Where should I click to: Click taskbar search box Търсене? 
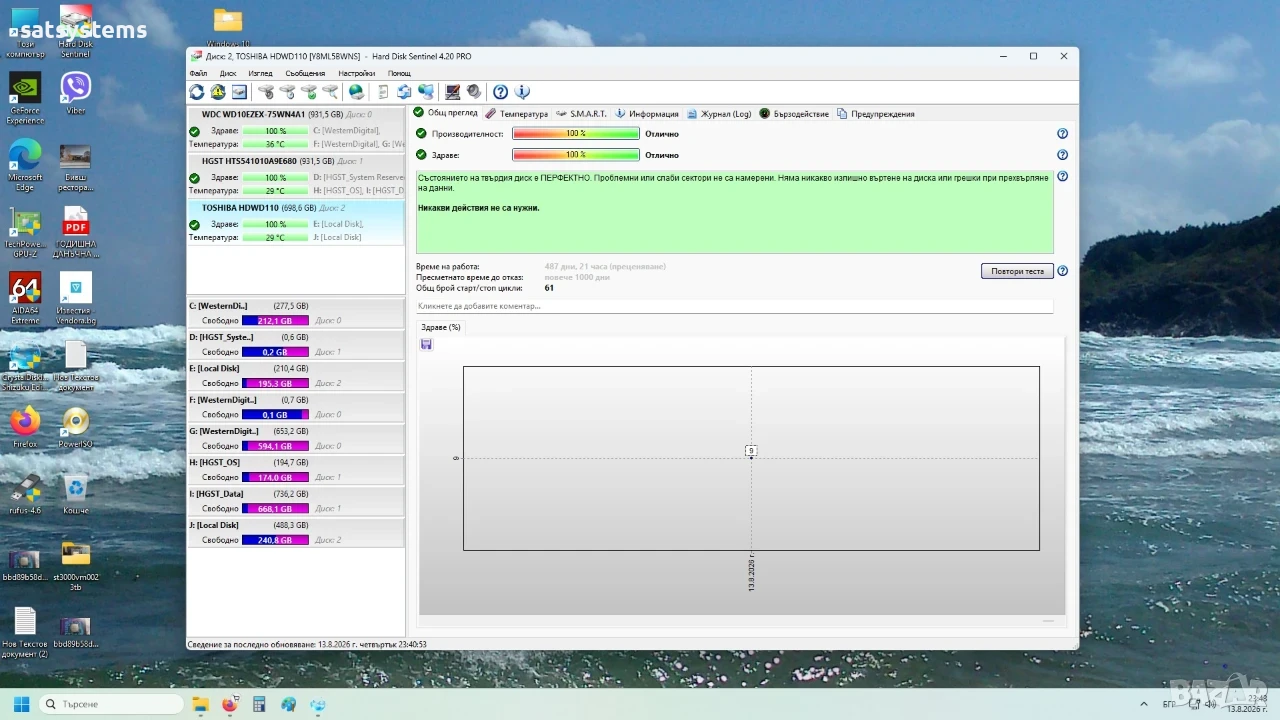(x=111, y=704)
